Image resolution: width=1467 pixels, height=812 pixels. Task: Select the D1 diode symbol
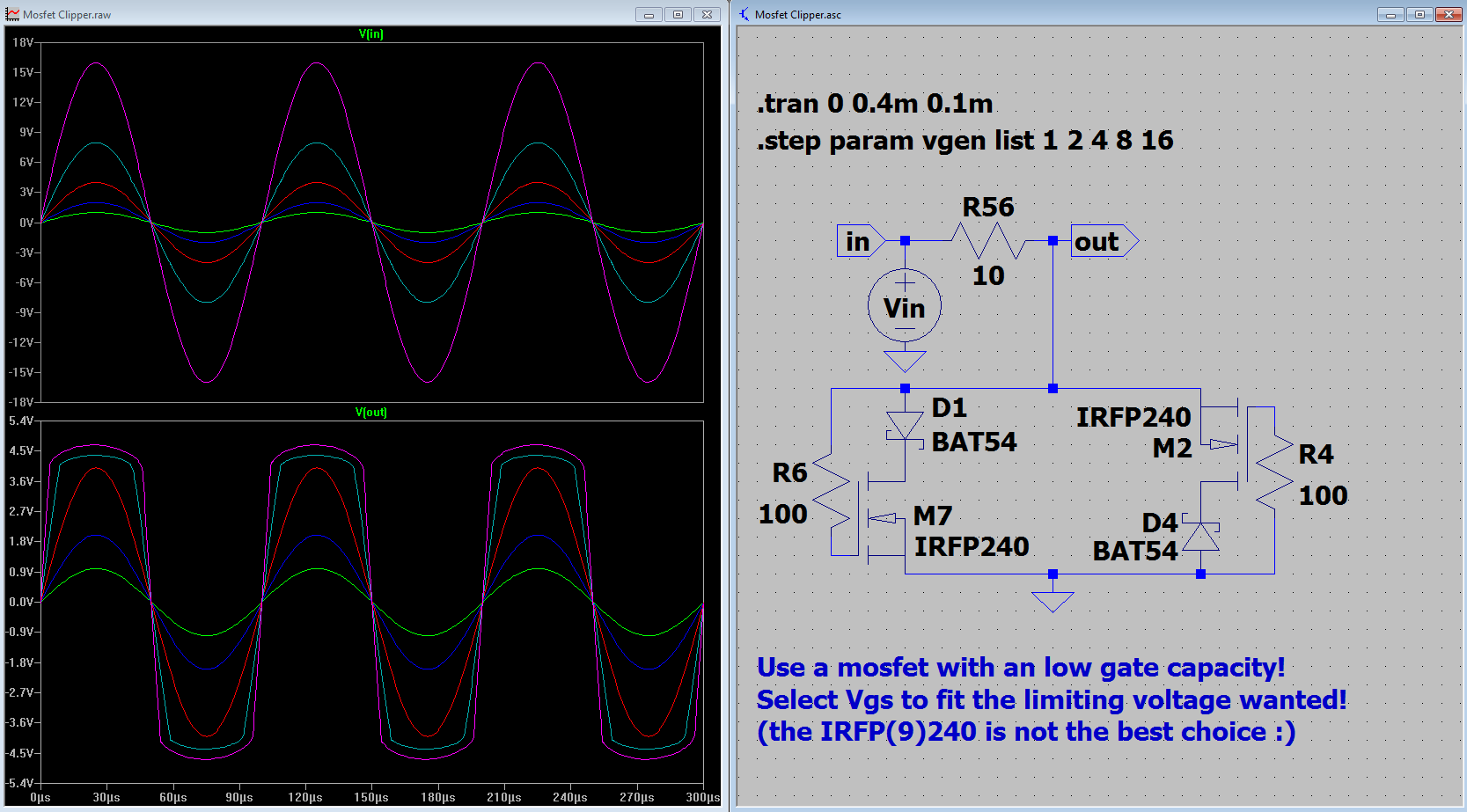point(905,427)
